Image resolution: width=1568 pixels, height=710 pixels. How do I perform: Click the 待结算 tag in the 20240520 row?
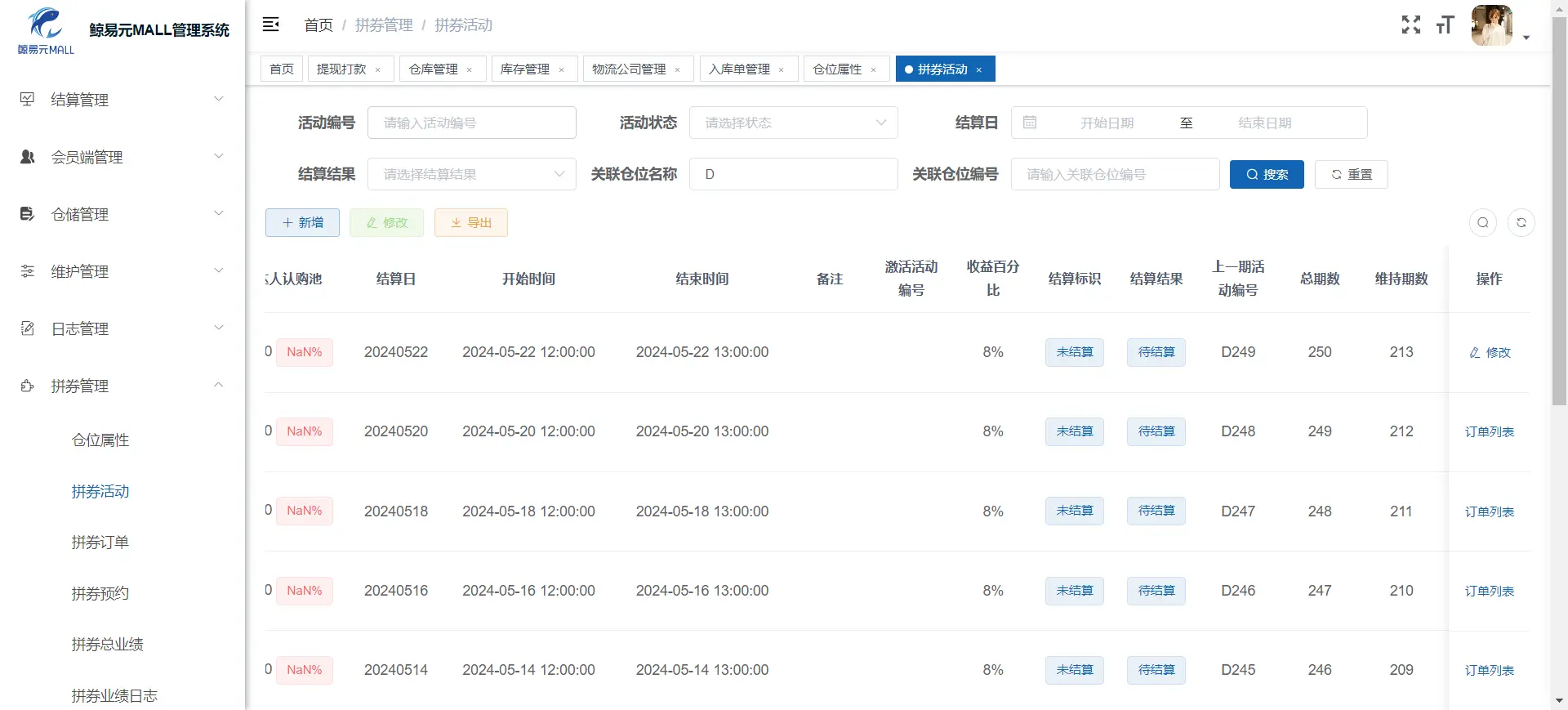(x=1156, y=431)
